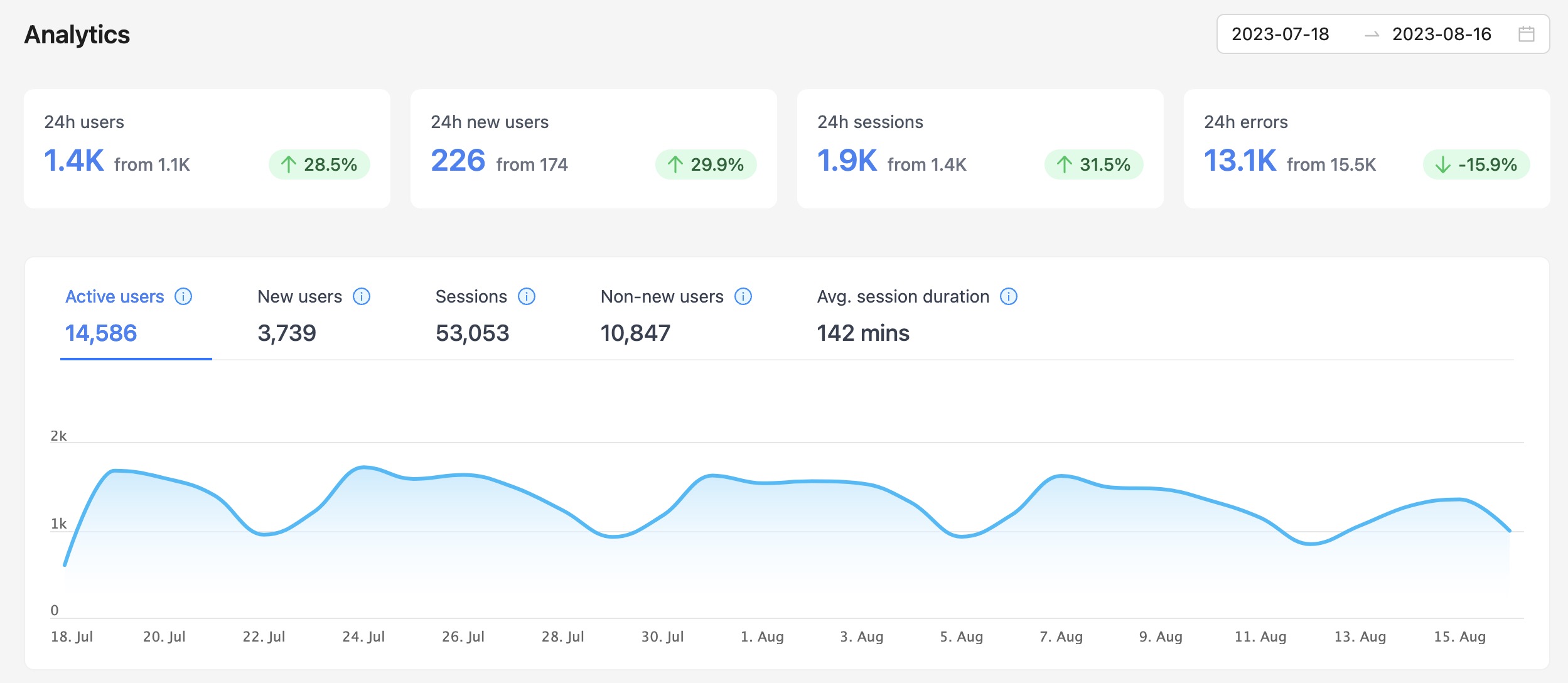Click the Active users info icon
1568x683 pixels.
(183, 296)
